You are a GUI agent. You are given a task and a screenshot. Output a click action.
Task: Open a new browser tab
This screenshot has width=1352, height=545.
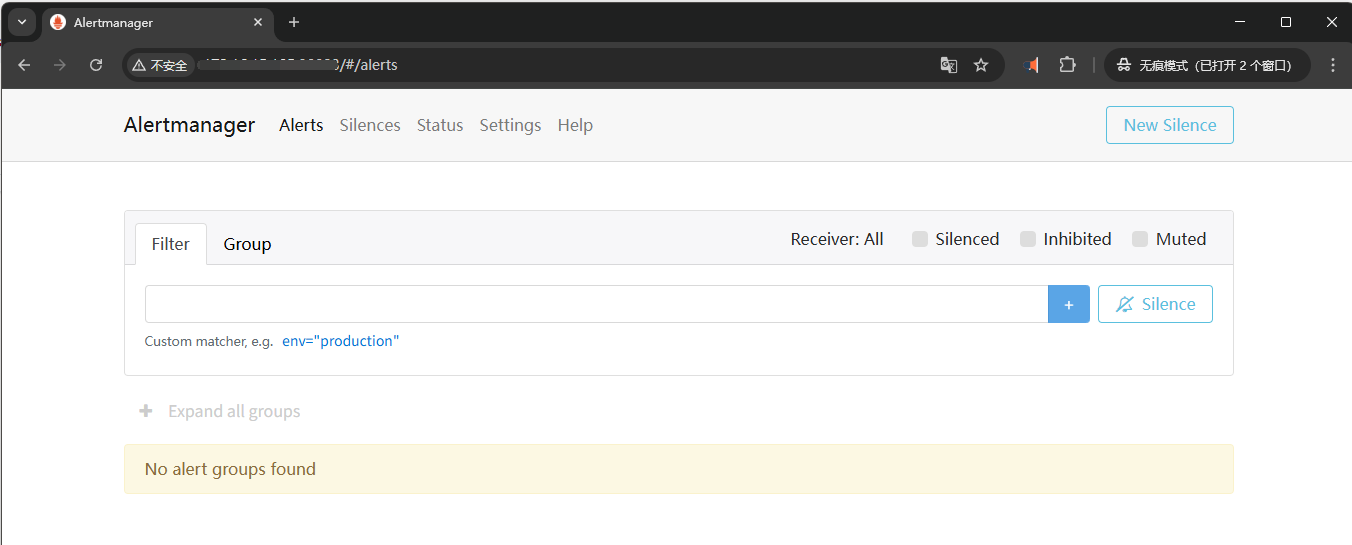coord(294,22)
